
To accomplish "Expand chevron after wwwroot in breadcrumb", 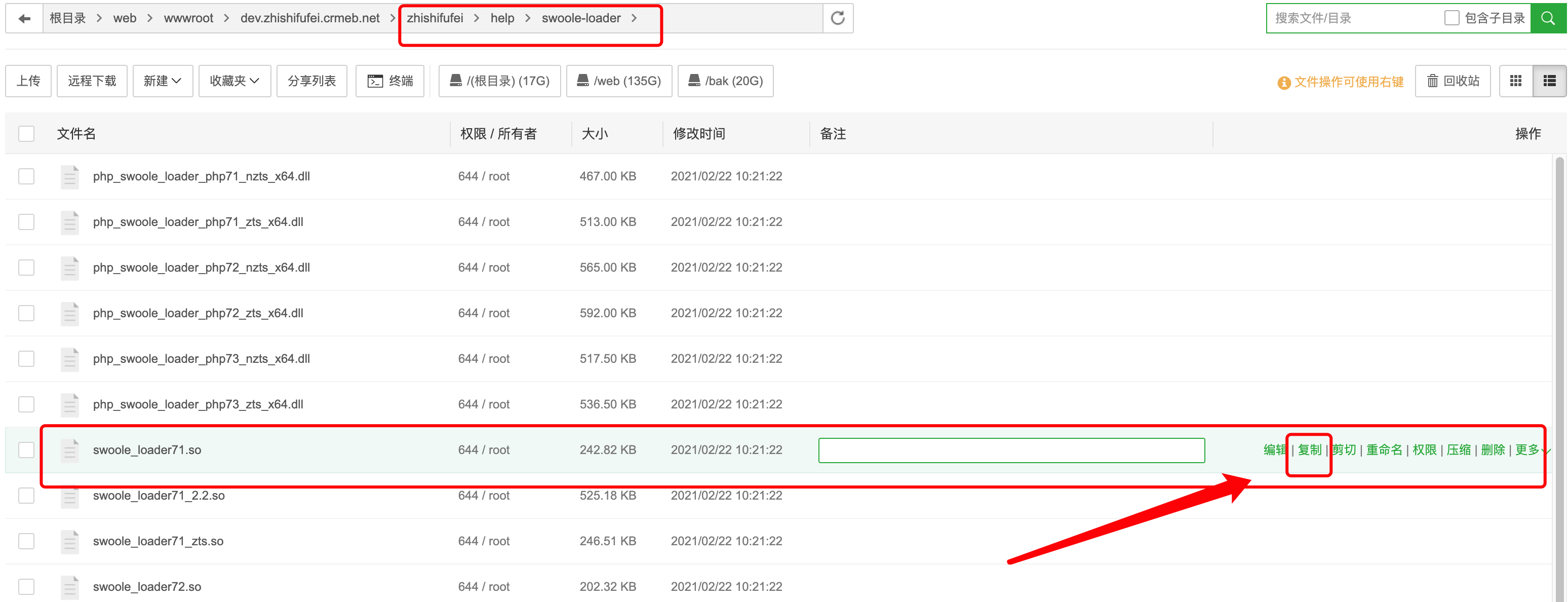I will pos(226,18).
